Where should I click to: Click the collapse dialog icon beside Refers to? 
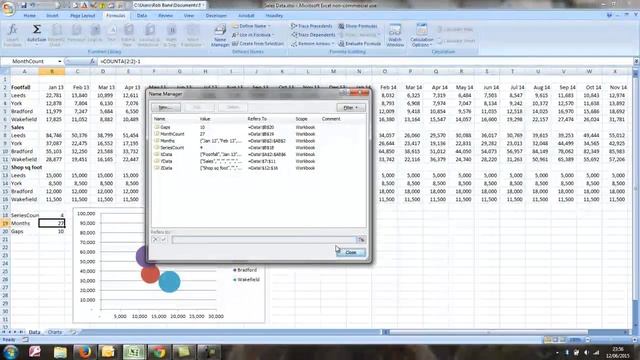361,240
